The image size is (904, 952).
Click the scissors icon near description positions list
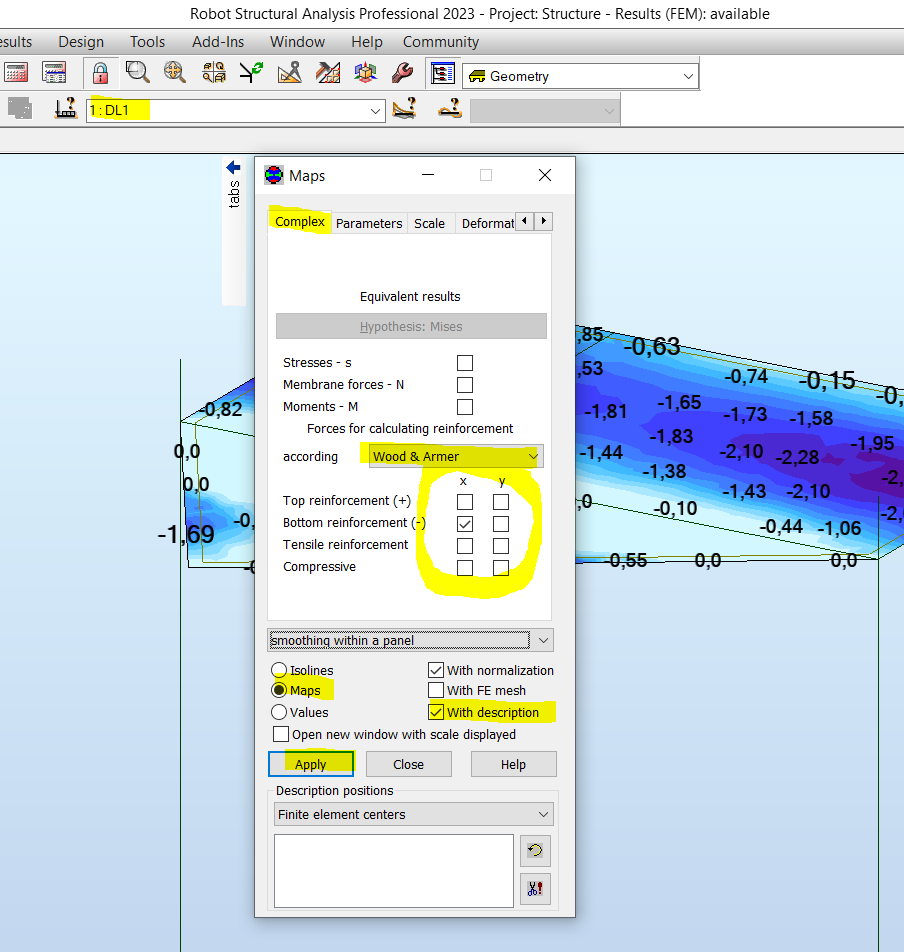pyautogui.click(x=535, y=889)
